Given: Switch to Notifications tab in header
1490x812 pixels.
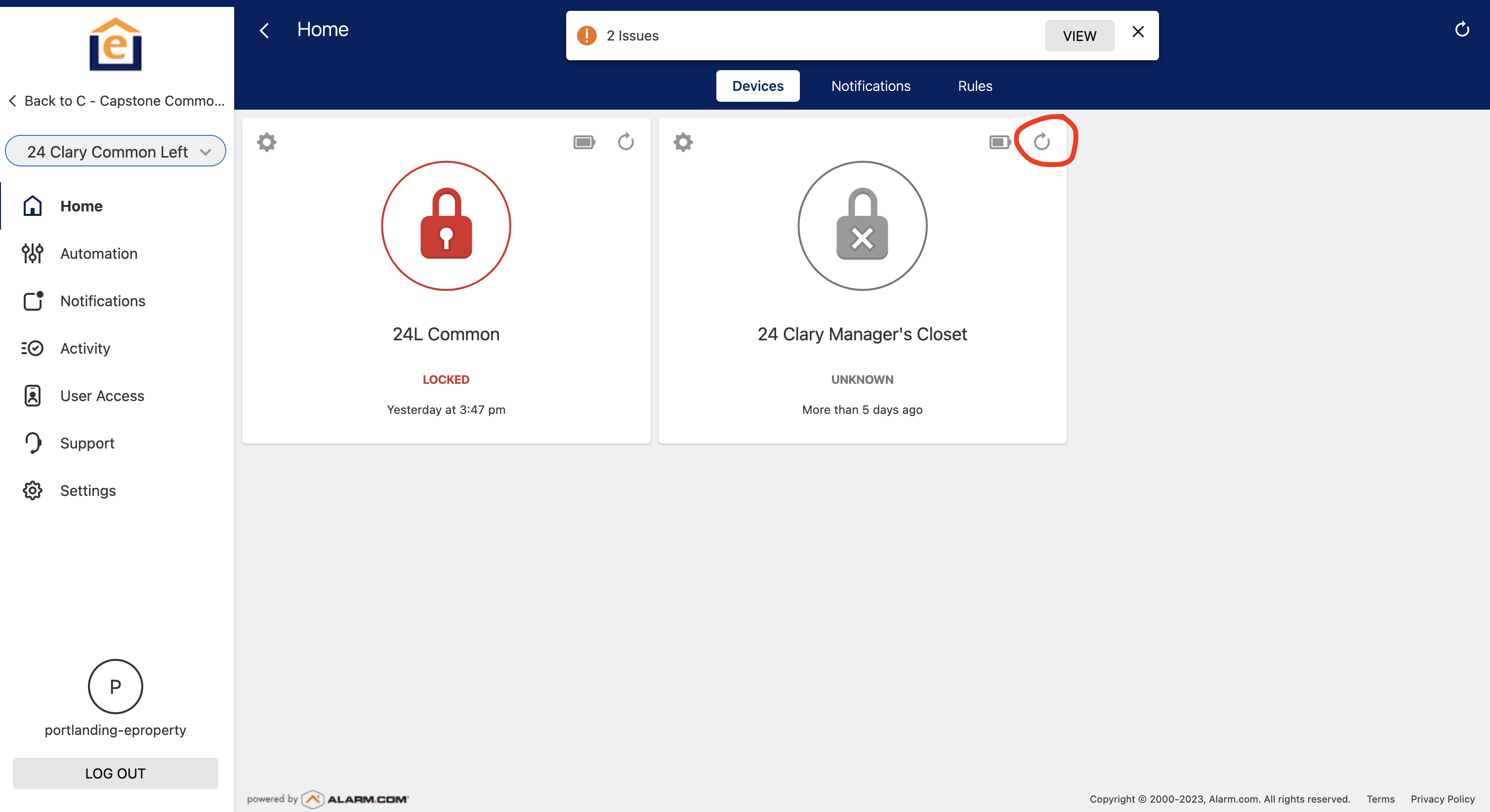Looking at the screenshot, I should click(870, 85).
